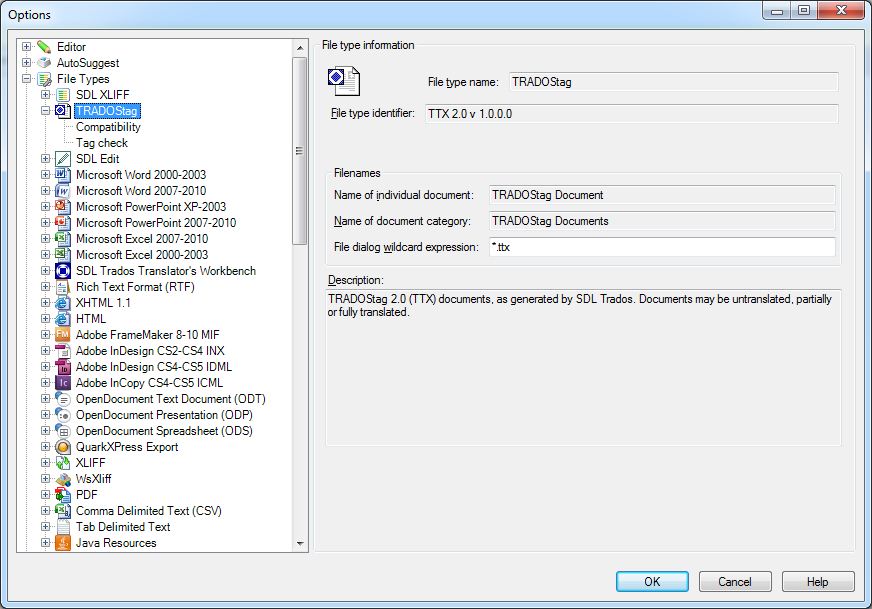
Task: Expand the AutoSuggest tree node
Action: tap(26, 63)
